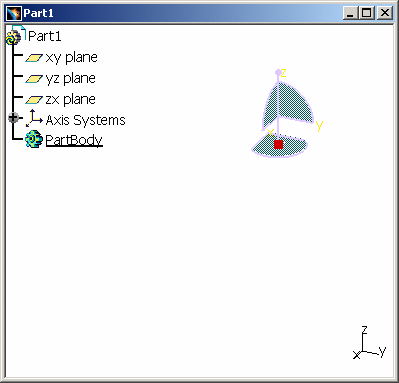399x383 pixels.
Task: Select the yz plane icon
Action: [x=34, y=79]
